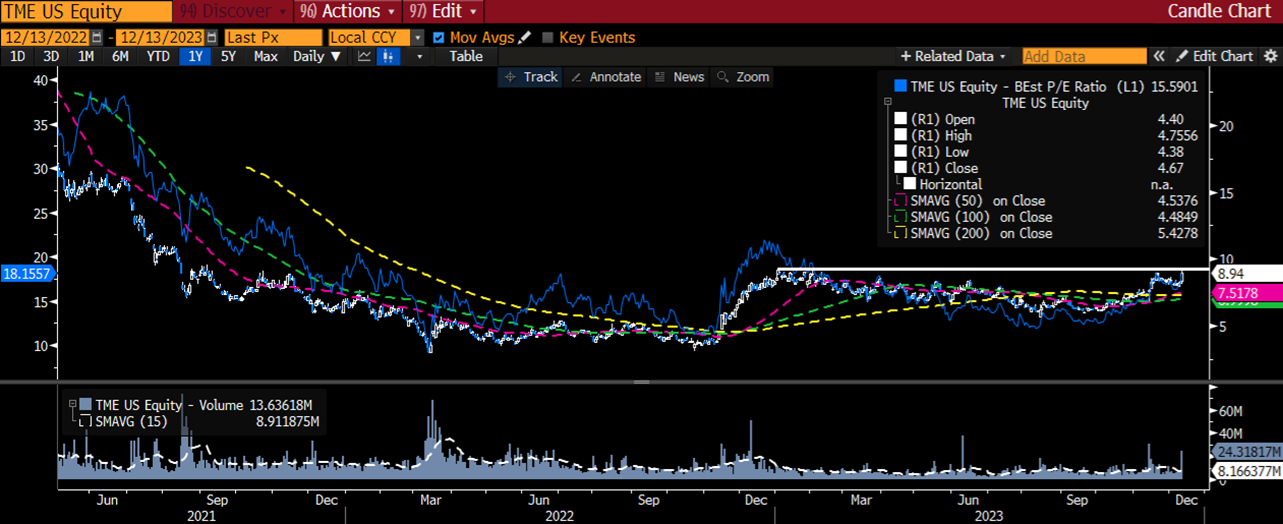The image size is (1283, 524).
Task: Select the Max range tab
Action: 266,56
